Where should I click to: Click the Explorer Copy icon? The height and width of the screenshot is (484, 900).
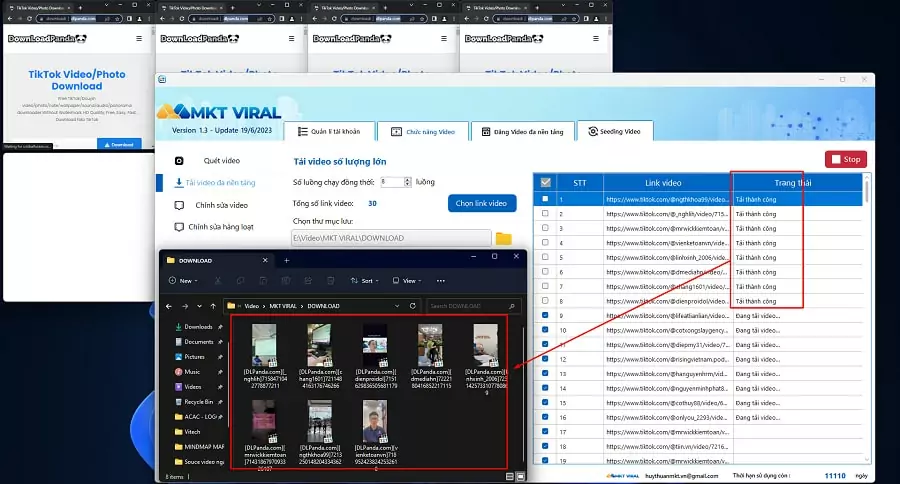tap(240, 281)
